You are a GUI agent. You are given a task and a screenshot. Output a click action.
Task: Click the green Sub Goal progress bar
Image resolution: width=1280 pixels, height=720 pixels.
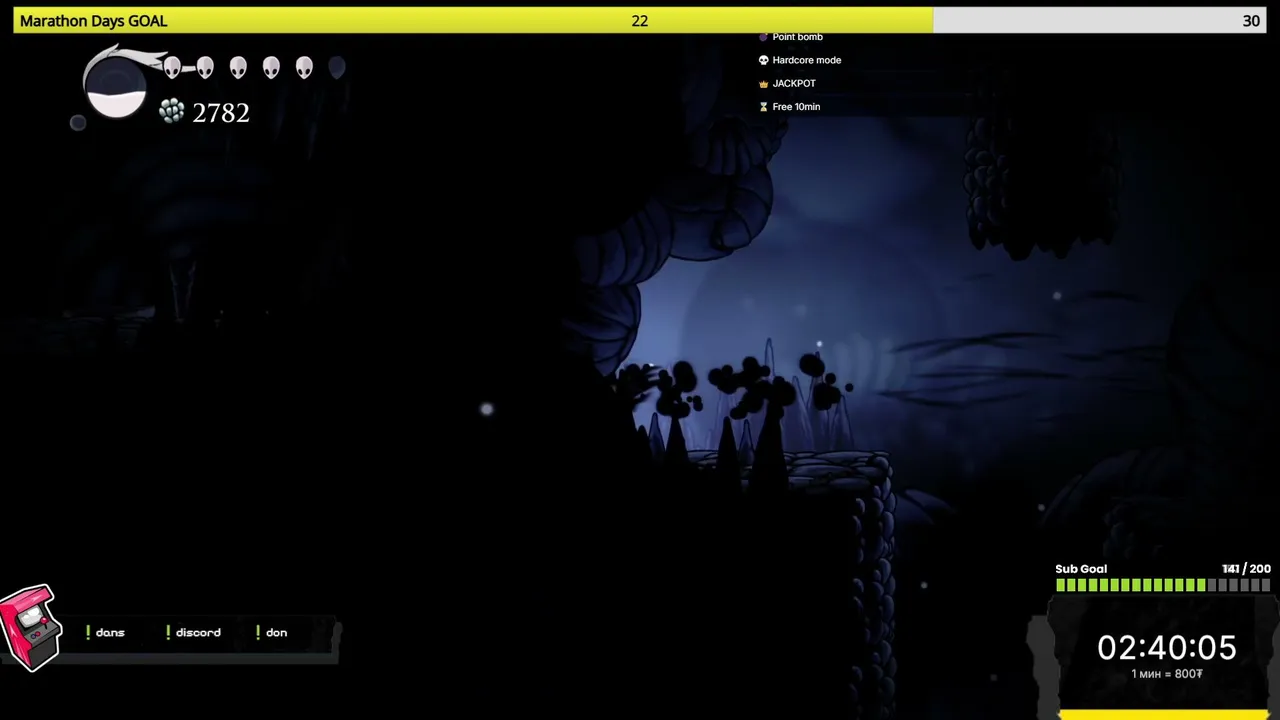point(1162,585)
